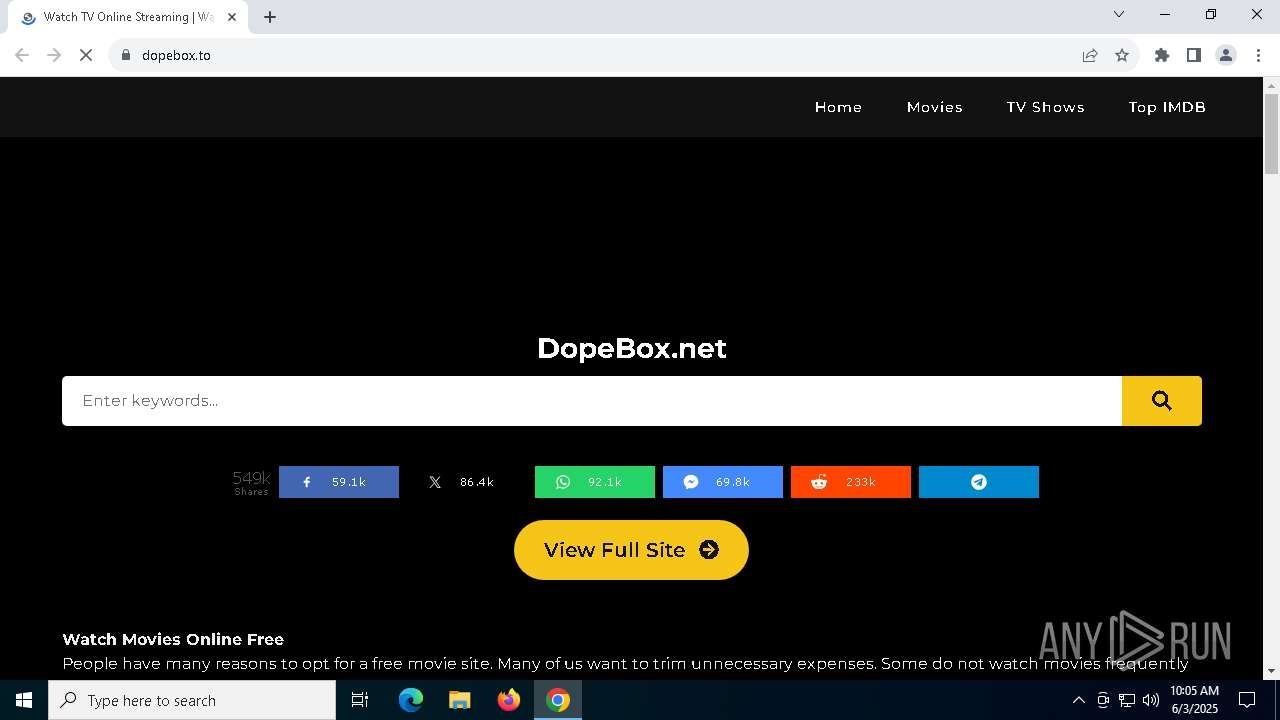Open the TV Shows nav item
Image resolution: width=1280 pixels, height=720 pixels.
(1046, 107)
